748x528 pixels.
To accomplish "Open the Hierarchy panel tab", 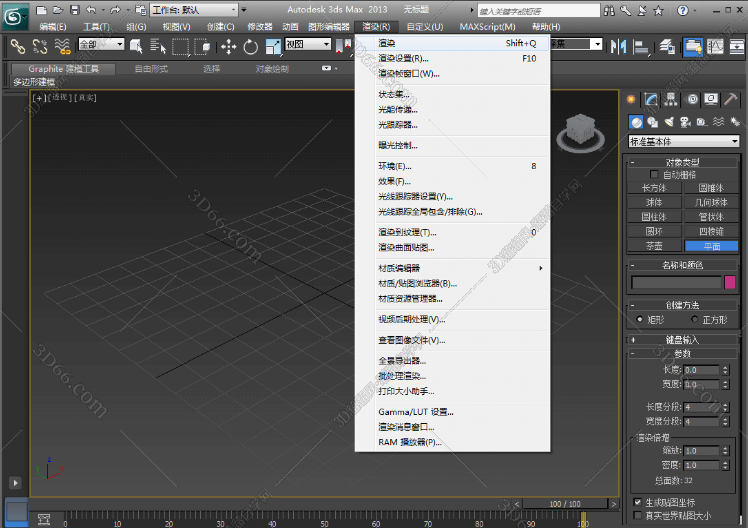I will coord(671,99).
